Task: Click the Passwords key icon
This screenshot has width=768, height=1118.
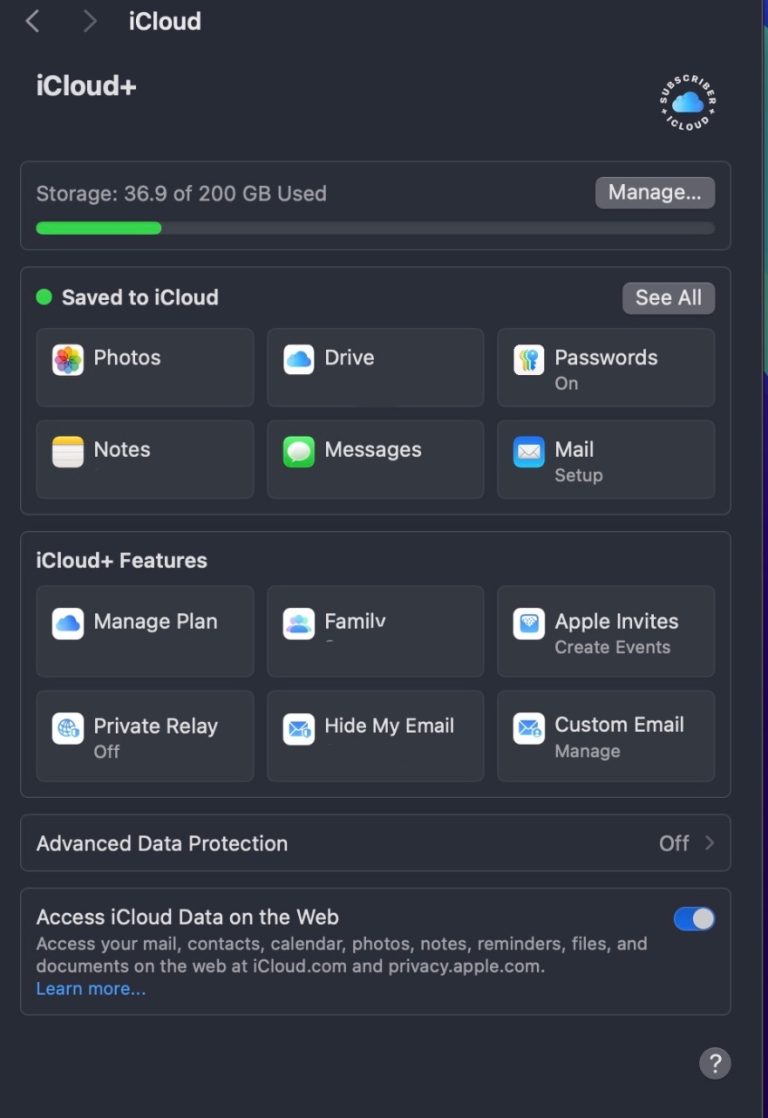Action: tap(529, 360)
